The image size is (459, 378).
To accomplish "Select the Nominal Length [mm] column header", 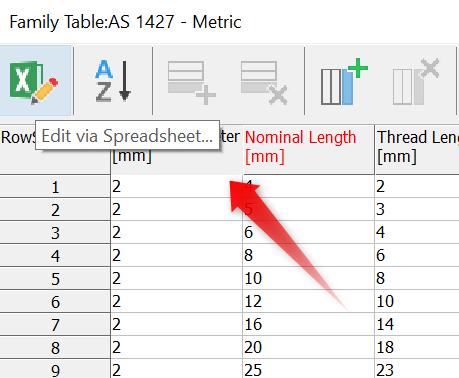I will tap(309, 150).
